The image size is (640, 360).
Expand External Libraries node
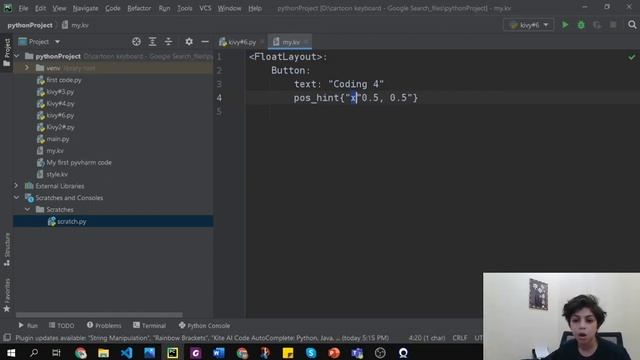16,186
